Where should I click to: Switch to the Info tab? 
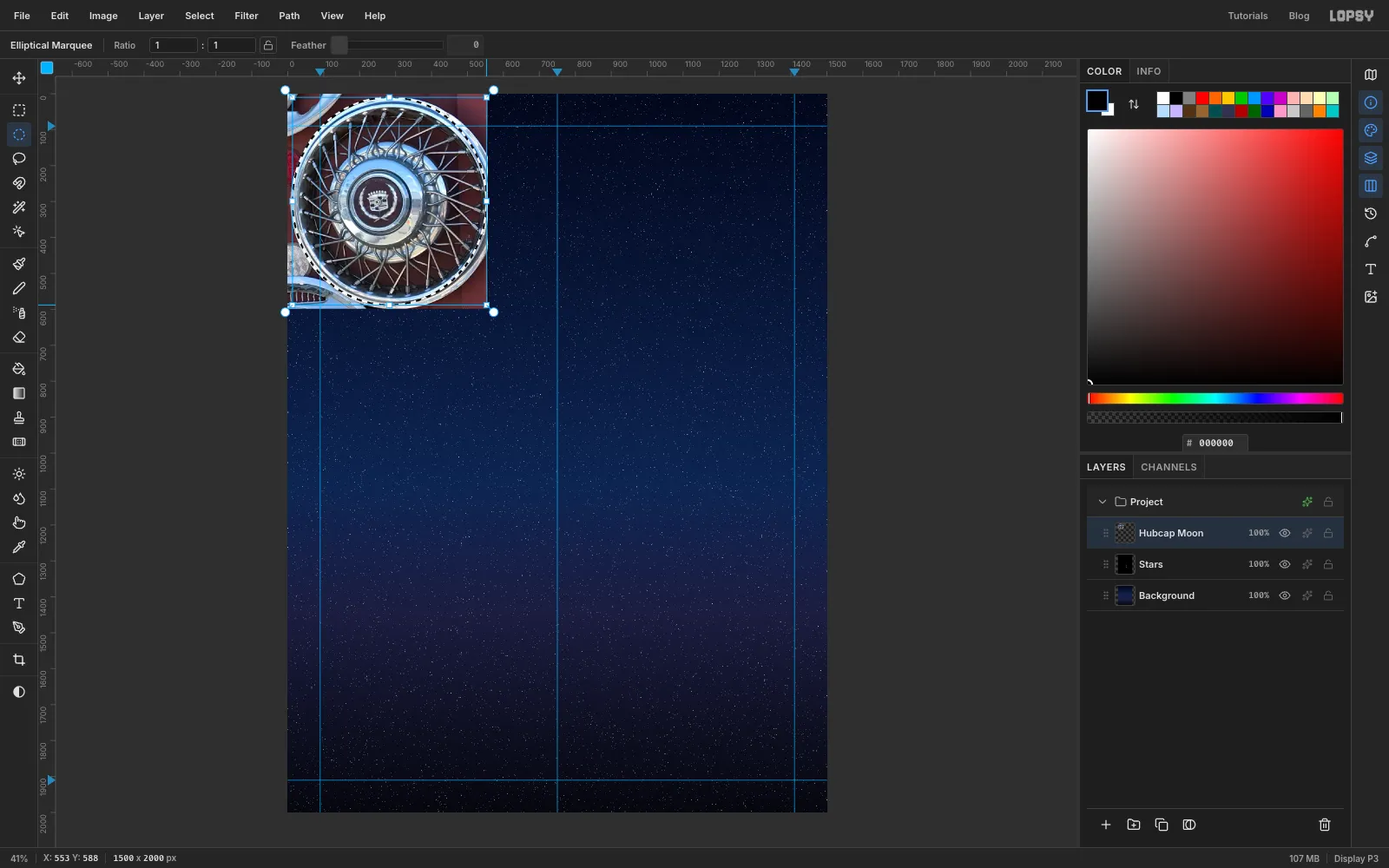tap(1149, 71)
